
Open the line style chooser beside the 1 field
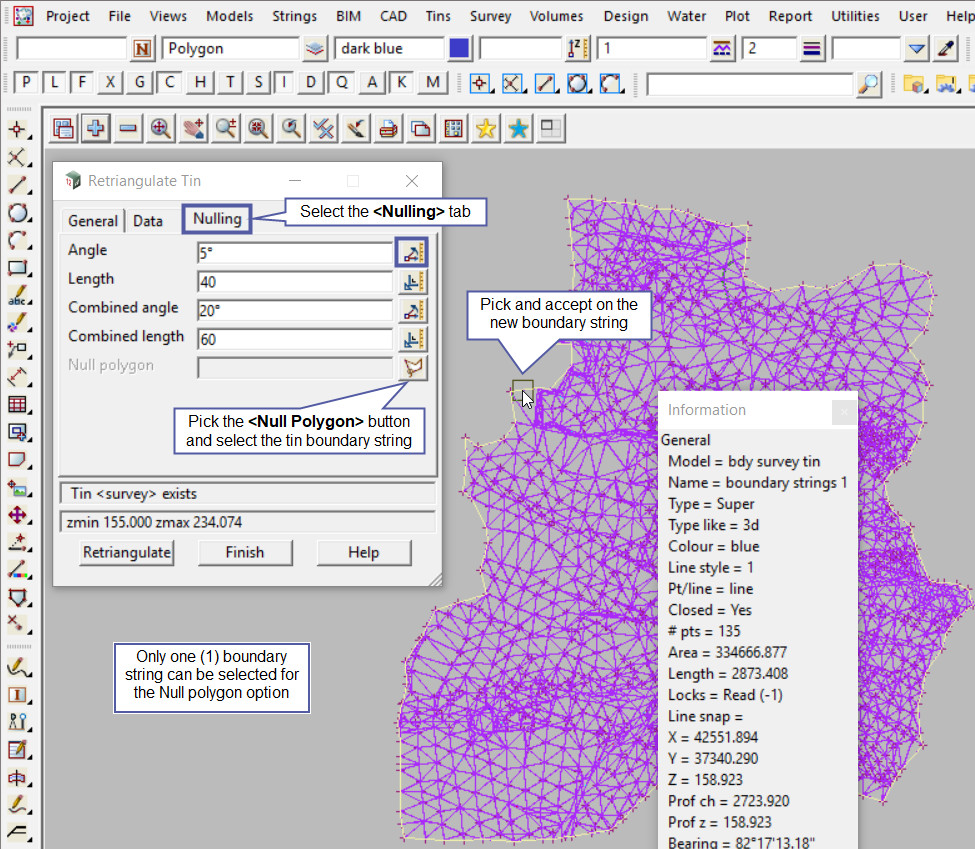[721, 49]
